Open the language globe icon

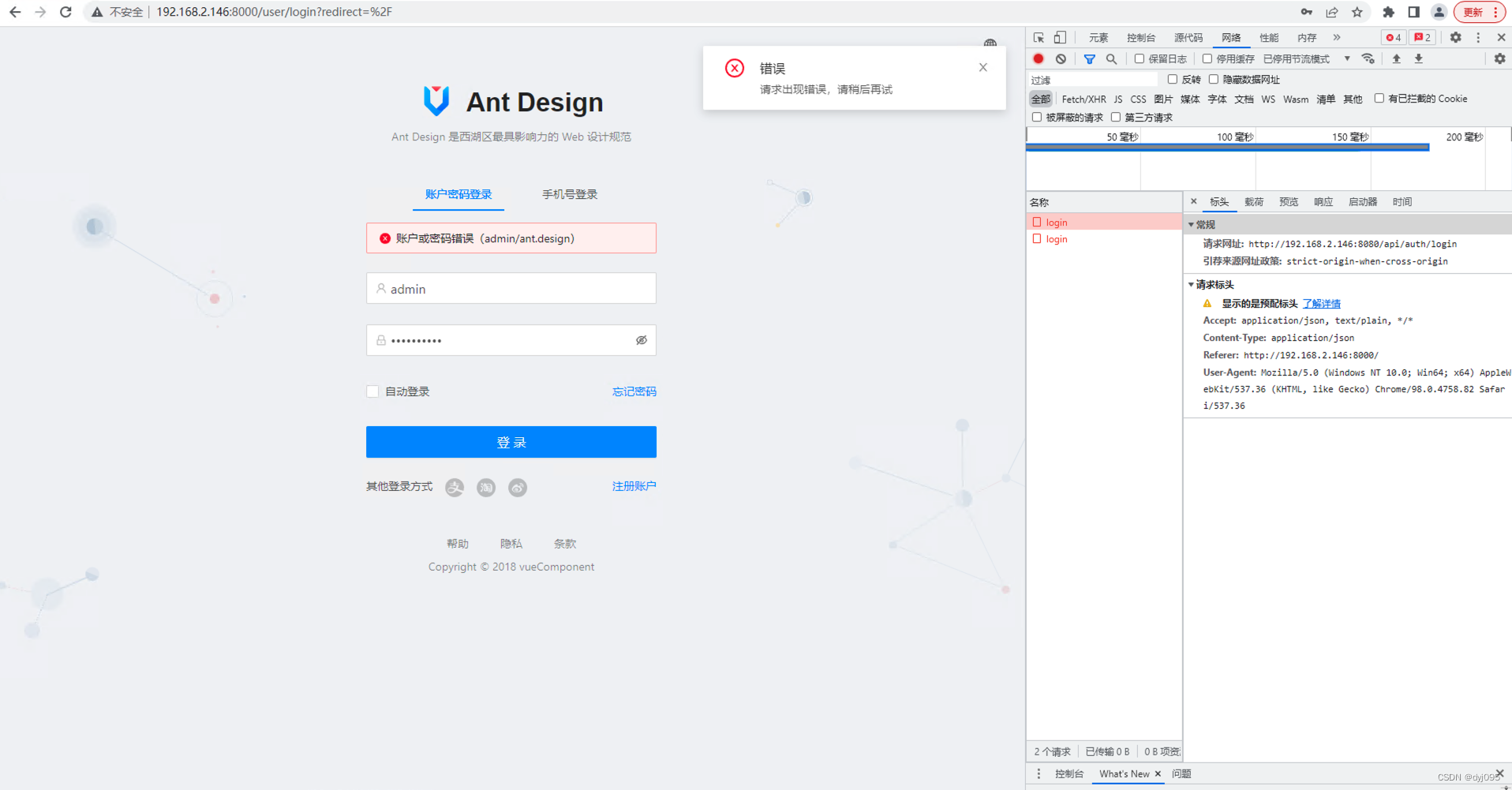click(990, 43)
